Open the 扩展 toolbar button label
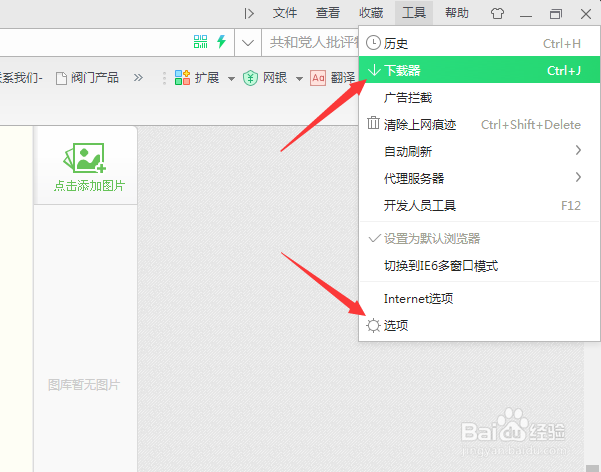The image size is (601, 472). [207, 77]
